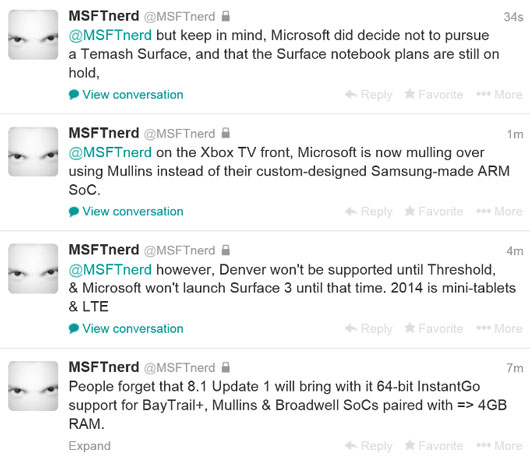This screenshot has width=530, height=462.
Task: Reply to the Temash Surface tweet
Action: coord(369,95)
